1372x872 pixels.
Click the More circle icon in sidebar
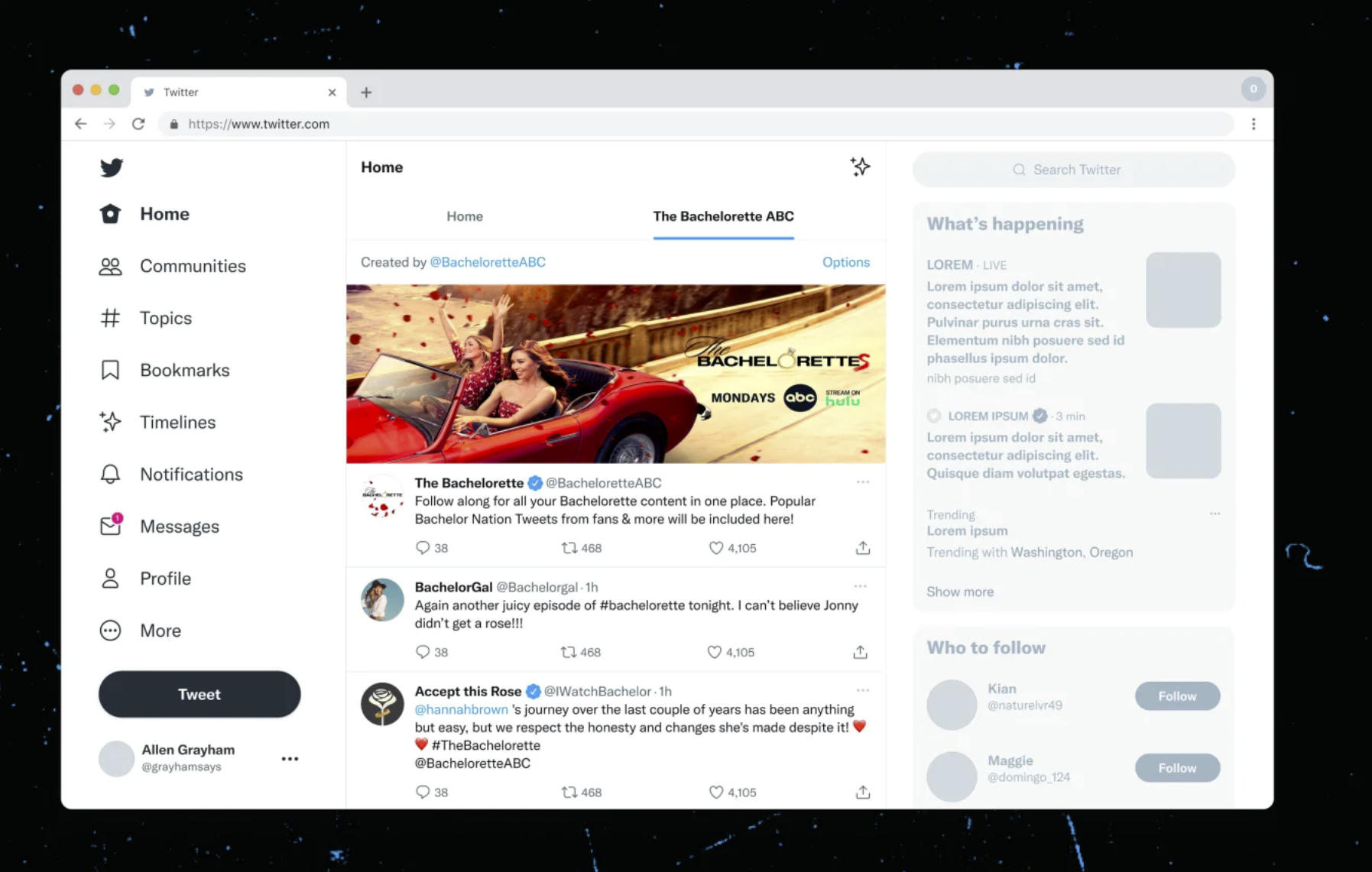point(110,630)
